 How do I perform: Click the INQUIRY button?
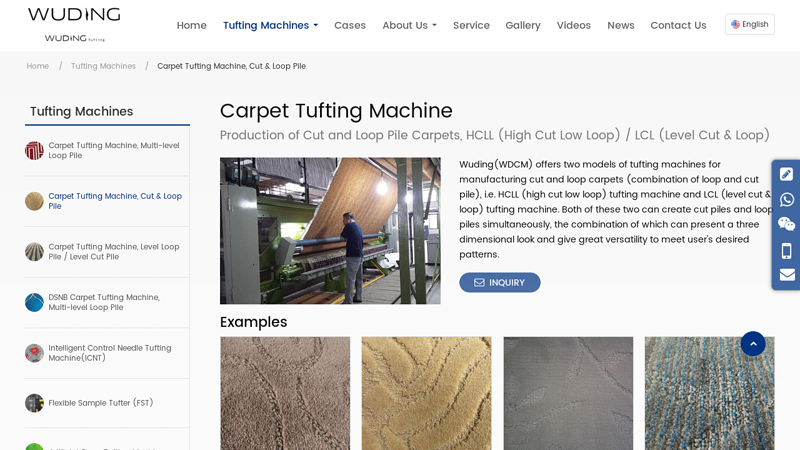pyautogui.click(x=499, y=282)
